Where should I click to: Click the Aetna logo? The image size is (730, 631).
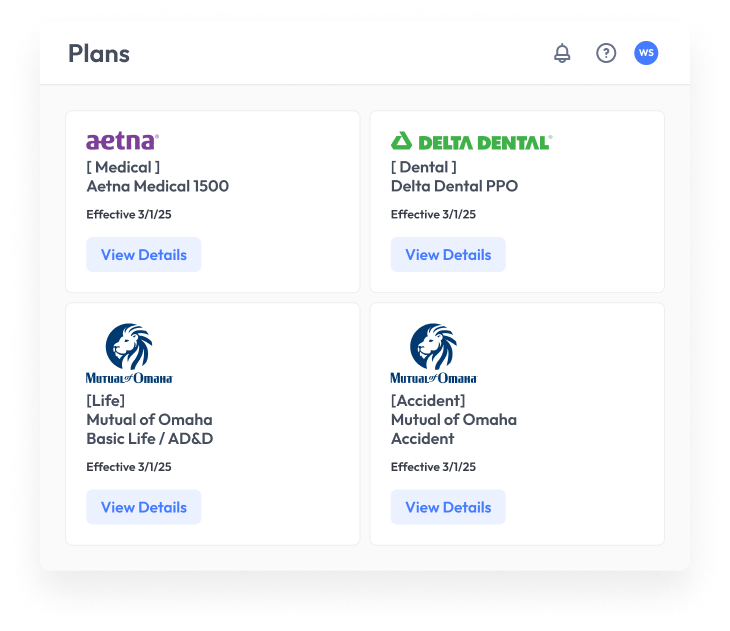122,141
